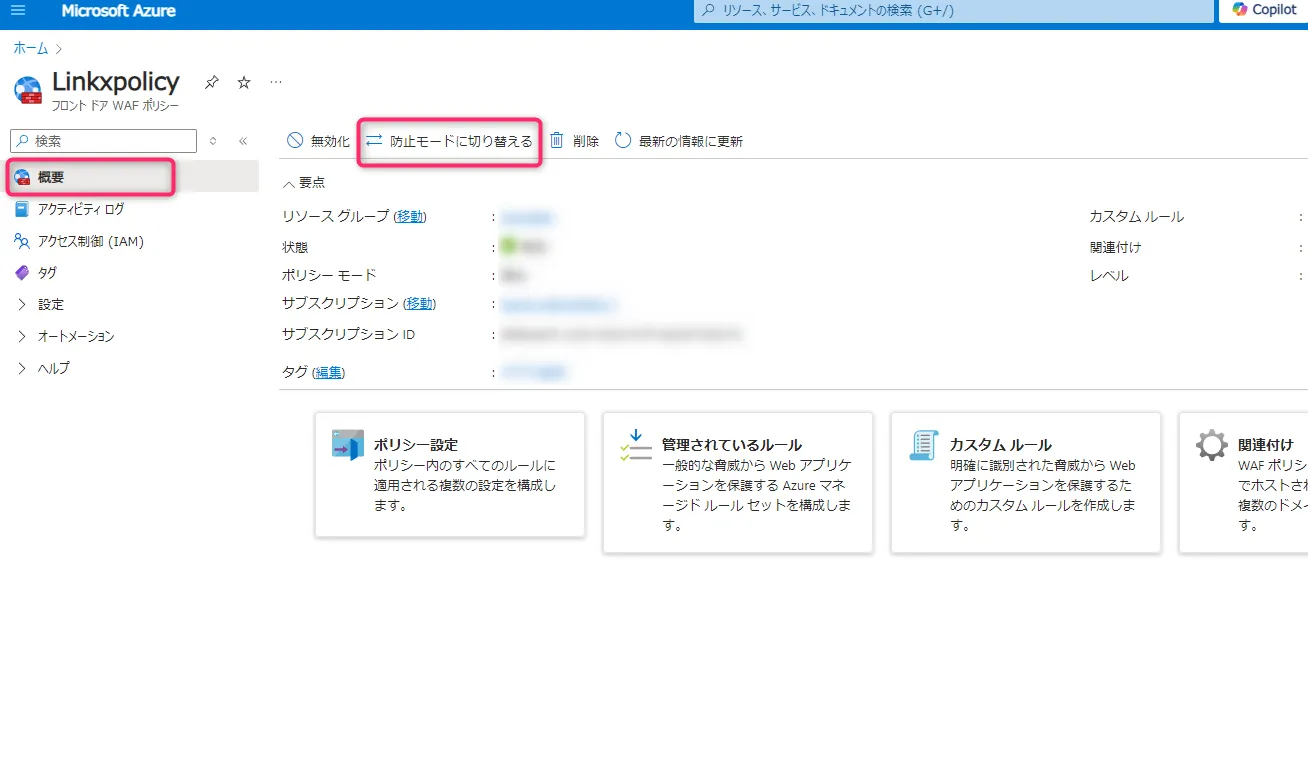1308x766 pixels.
Task: Click the 無効化 toolbar button
Action: (318, 141)
